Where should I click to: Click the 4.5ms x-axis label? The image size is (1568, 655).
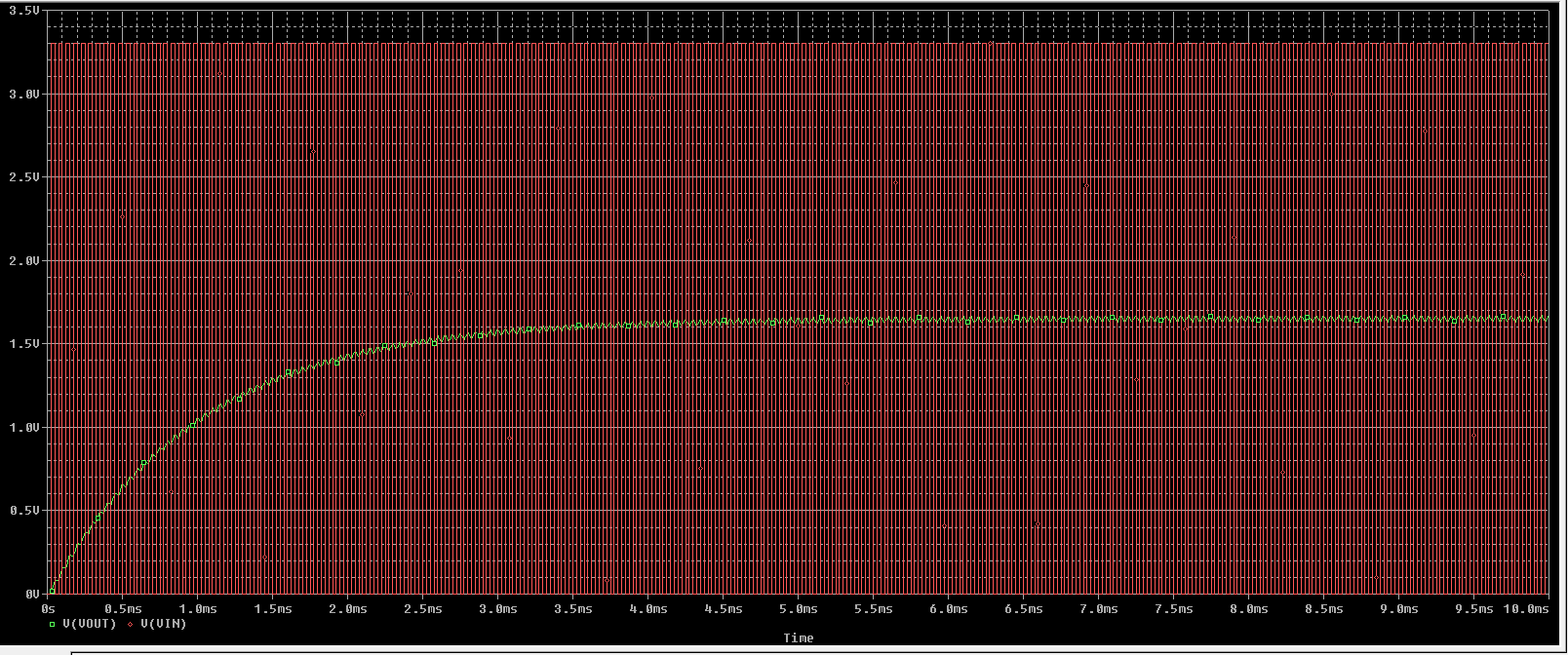[724, 609]
